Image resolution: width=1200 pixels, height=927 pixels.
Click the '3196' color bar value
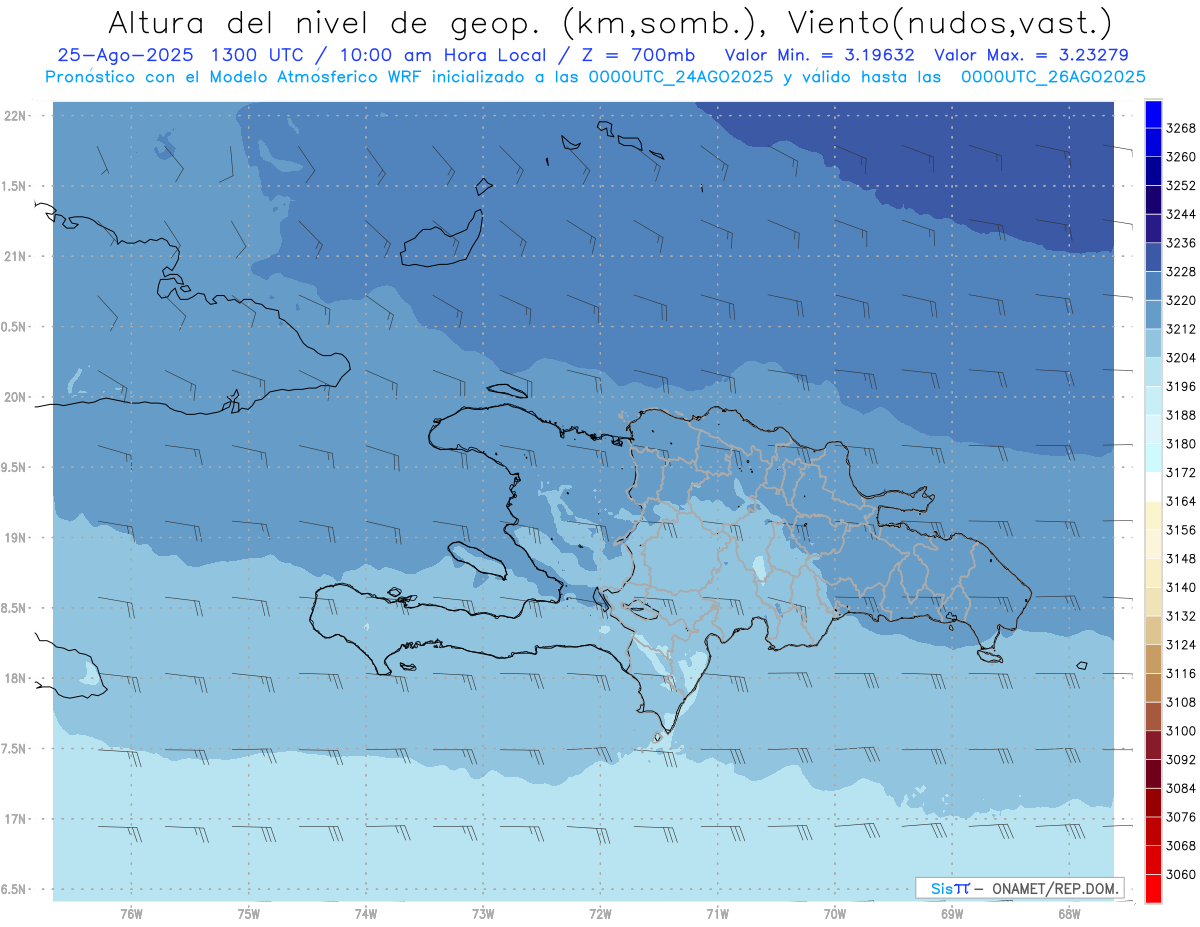pyautogui.click(x=1182, y=386)
